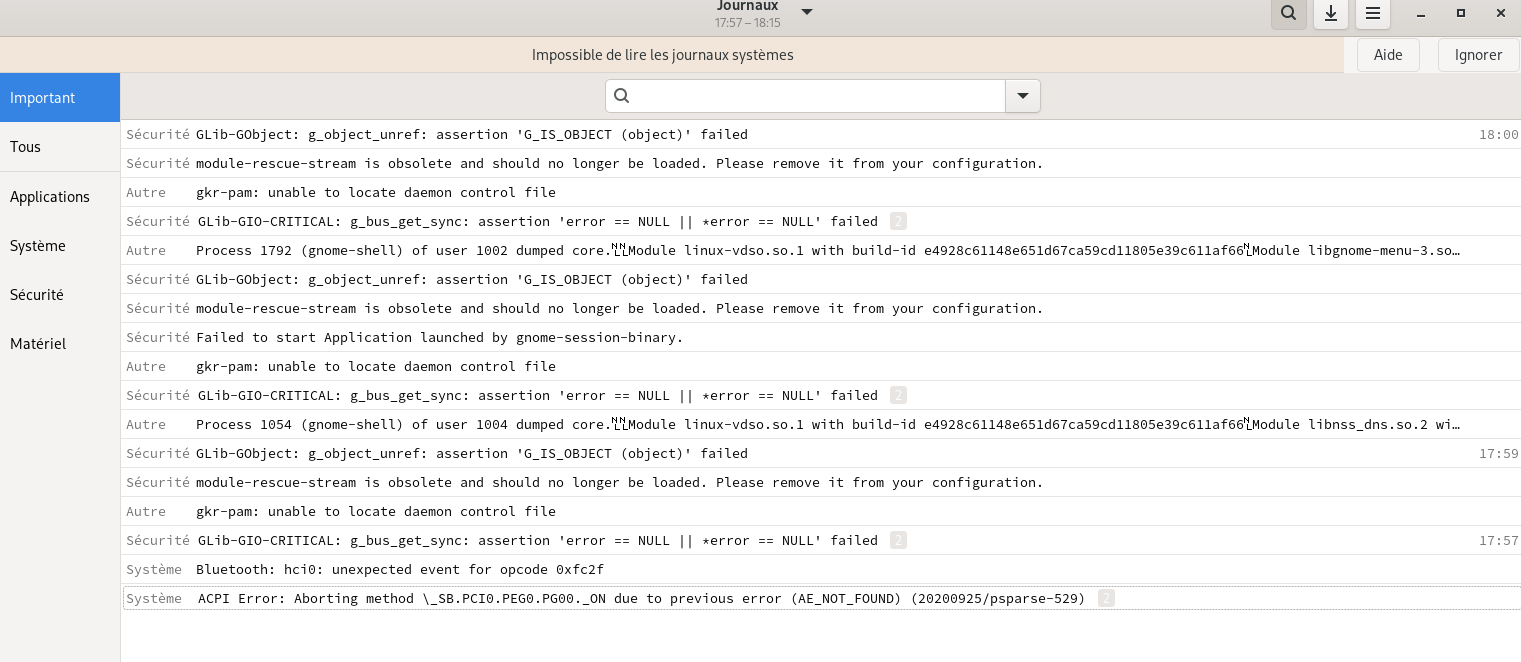Toggle the search magnifier button in header
The height and width of the screenshot is (662, 1521).
[x=1289, y=13]
